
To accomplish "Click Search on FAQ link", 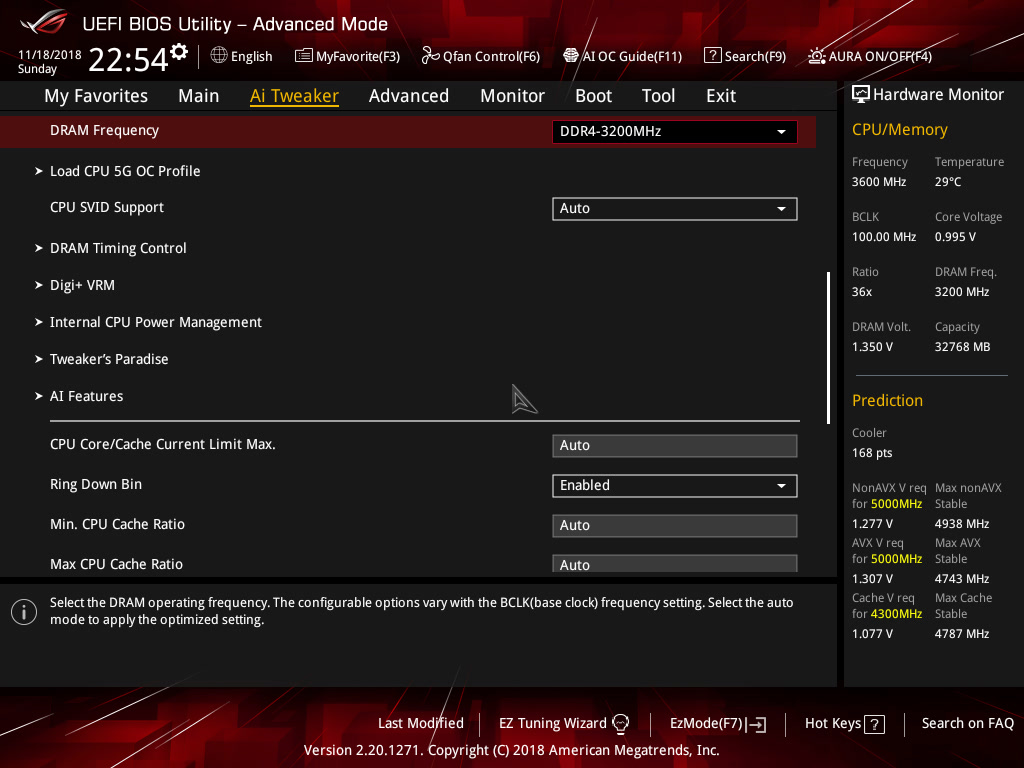I will (968, 724).
